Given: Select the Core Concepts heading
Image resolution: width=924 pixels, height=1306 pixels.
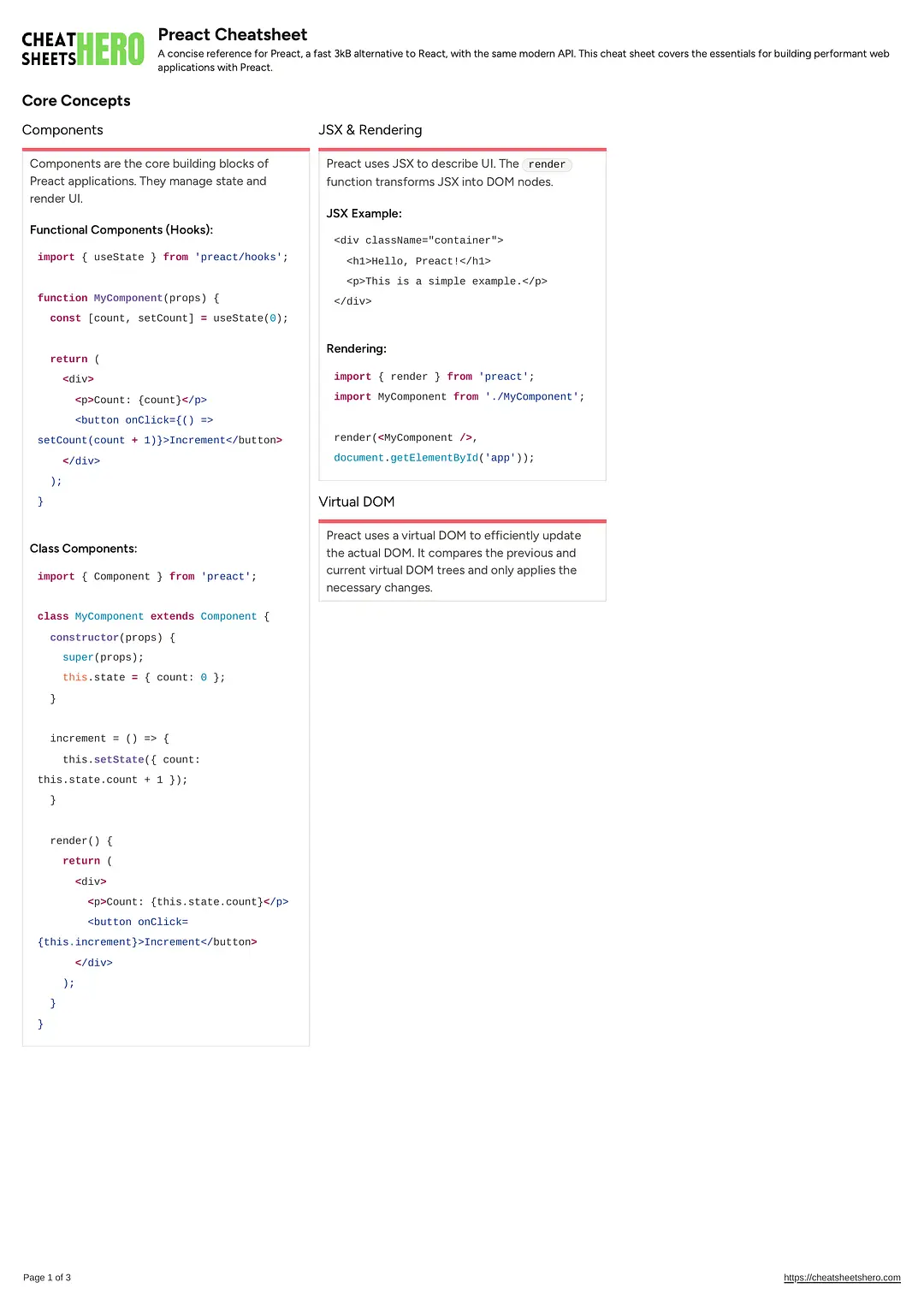Looking at the screenshot, I should pos(76,101).
